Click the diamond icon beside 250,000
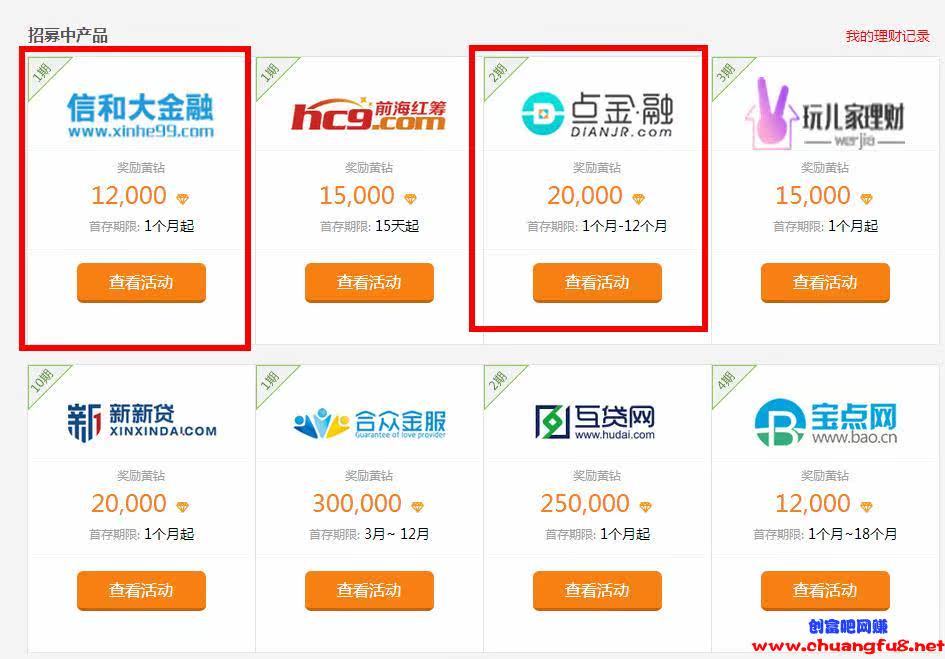Image resolution: width=945 pixels, height=659 pixels. (x=645, y=506)
